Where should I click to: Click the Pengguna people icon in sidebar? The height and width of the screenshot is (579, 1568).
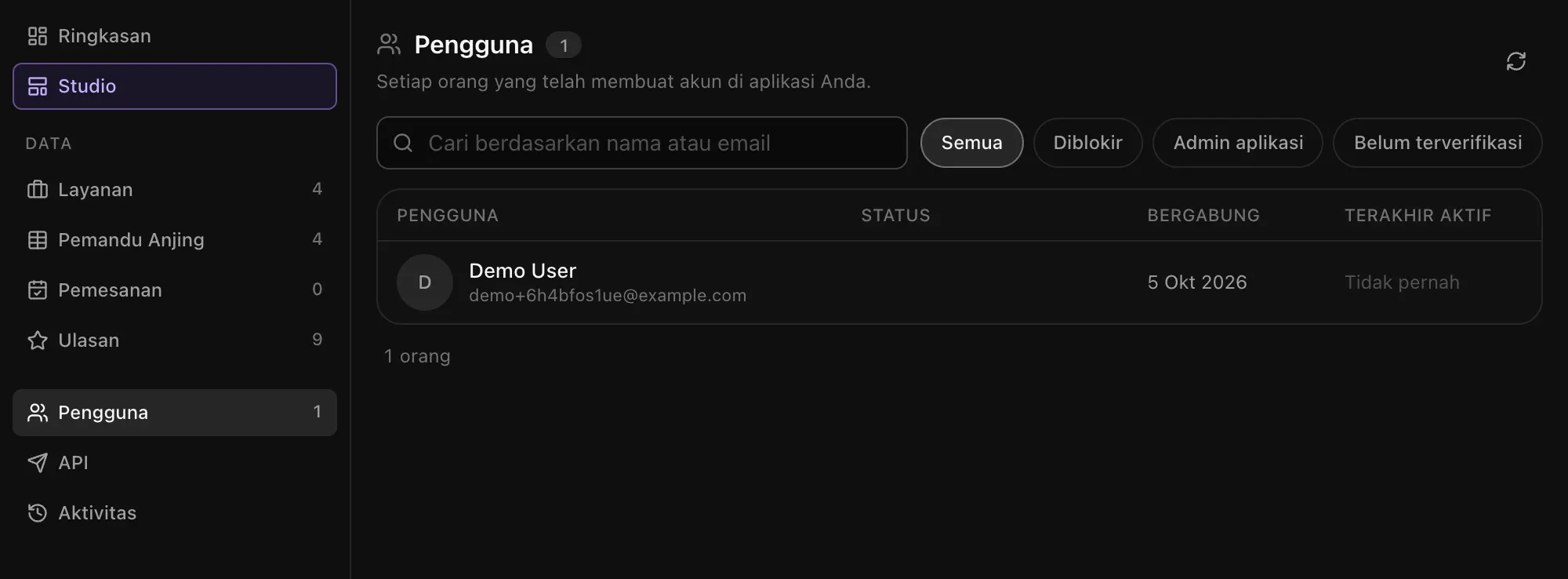point(38,413)
